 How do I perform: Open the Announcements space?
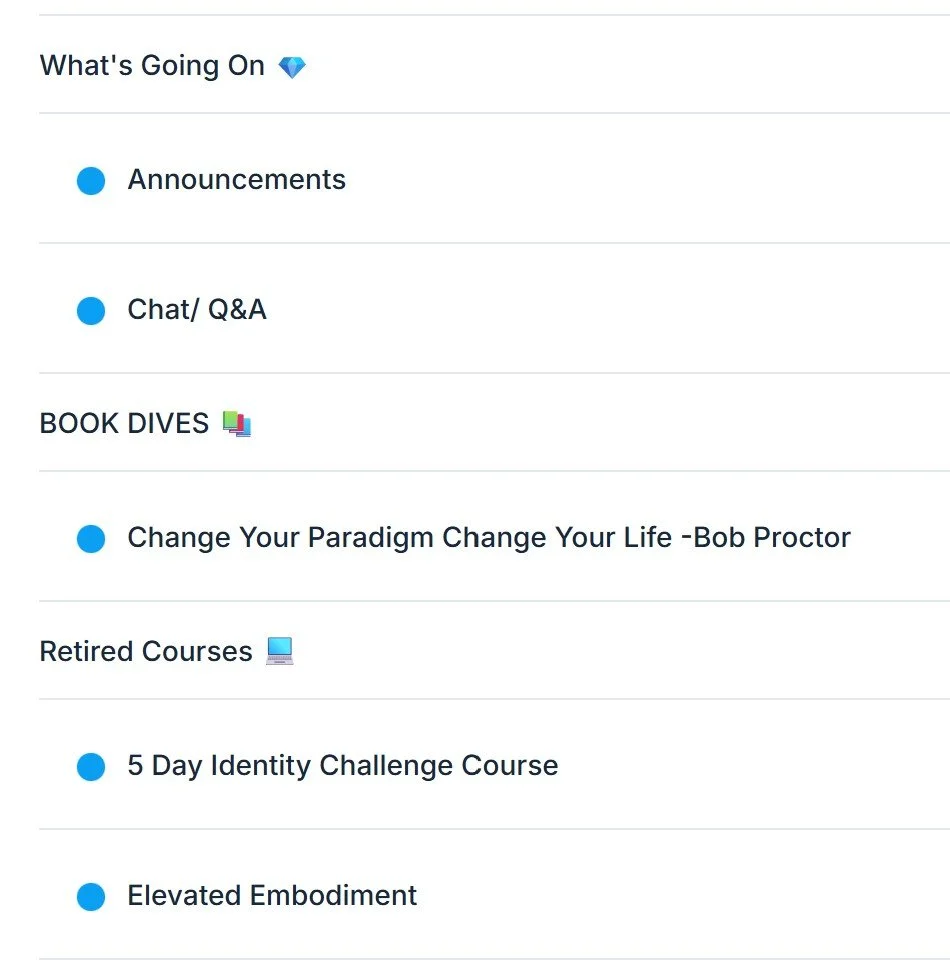click(x=494, y=179)
